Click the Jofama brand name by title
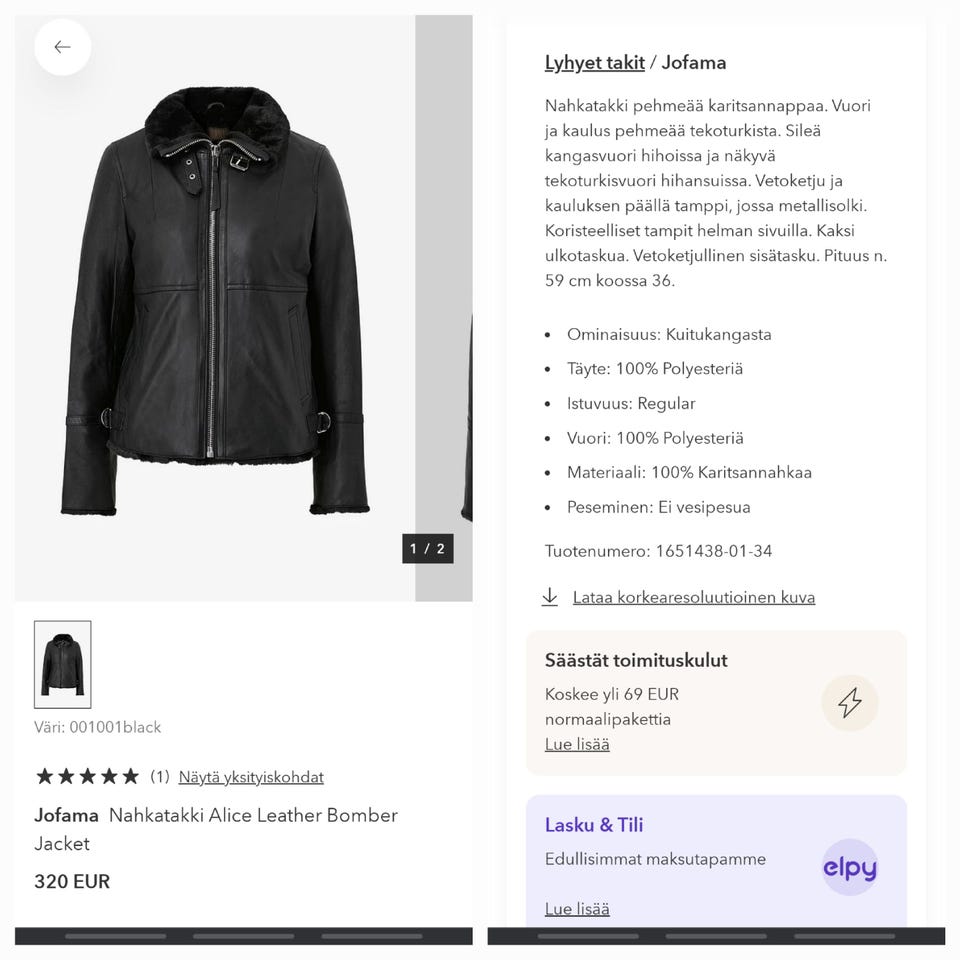Viewport: 960px width, 960px height. (x=66, y=815)
